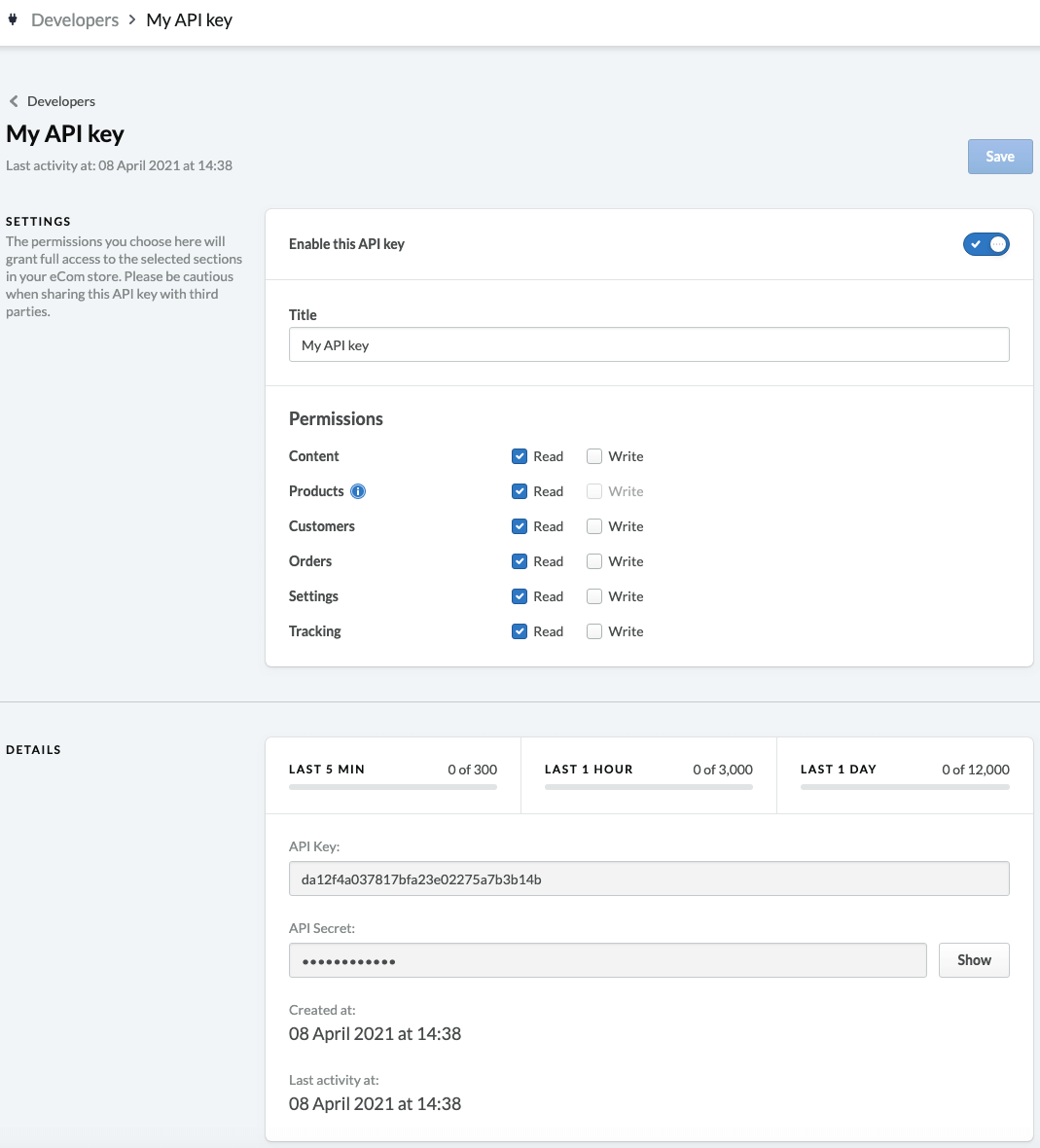Click the Last 1 Day usage bar
Image resolution: width=1040 pixels, height=1148 pixels.
coord(905,787)
